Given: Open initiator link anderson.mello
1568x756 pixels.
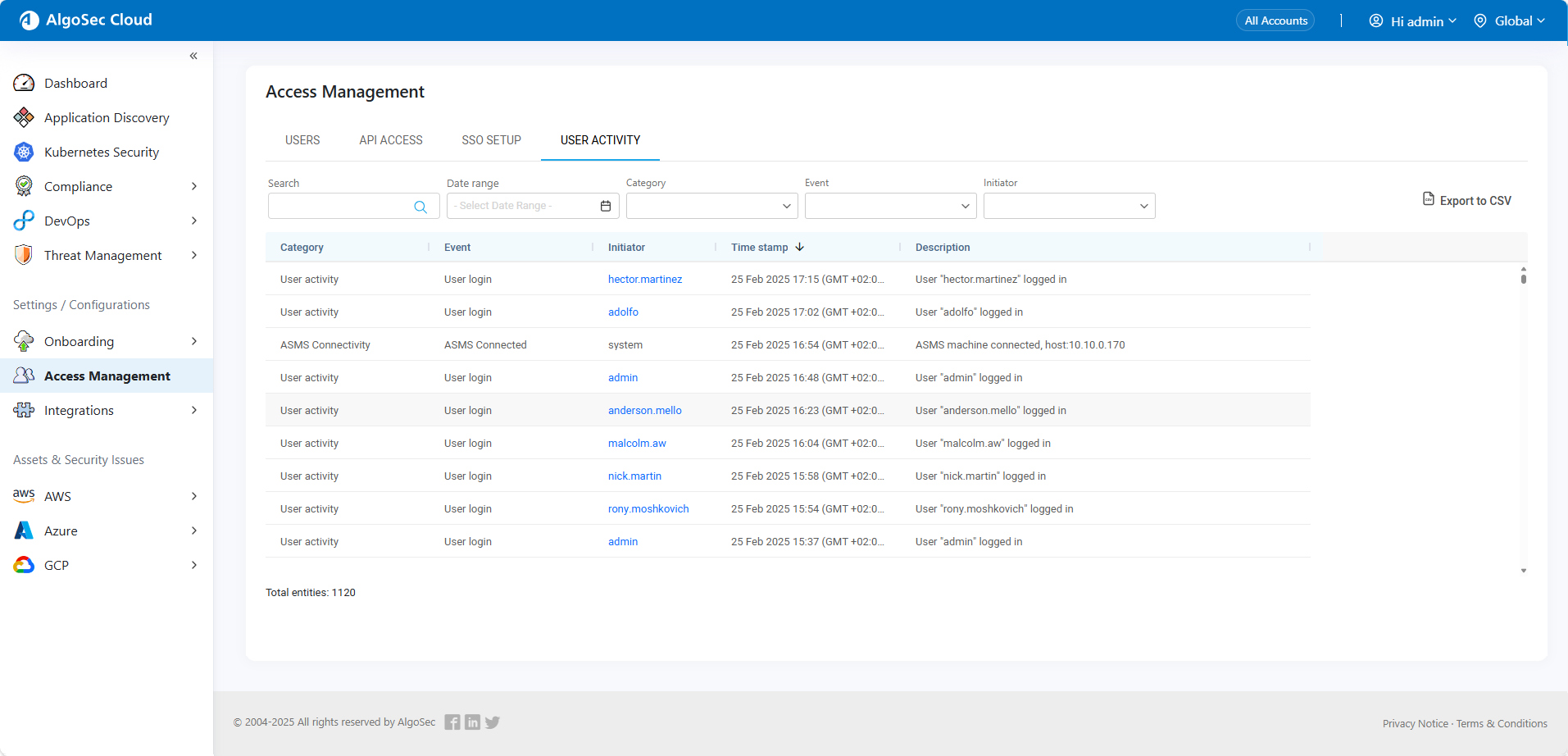Looking at the screenshot, I should [x=644, y=410].
